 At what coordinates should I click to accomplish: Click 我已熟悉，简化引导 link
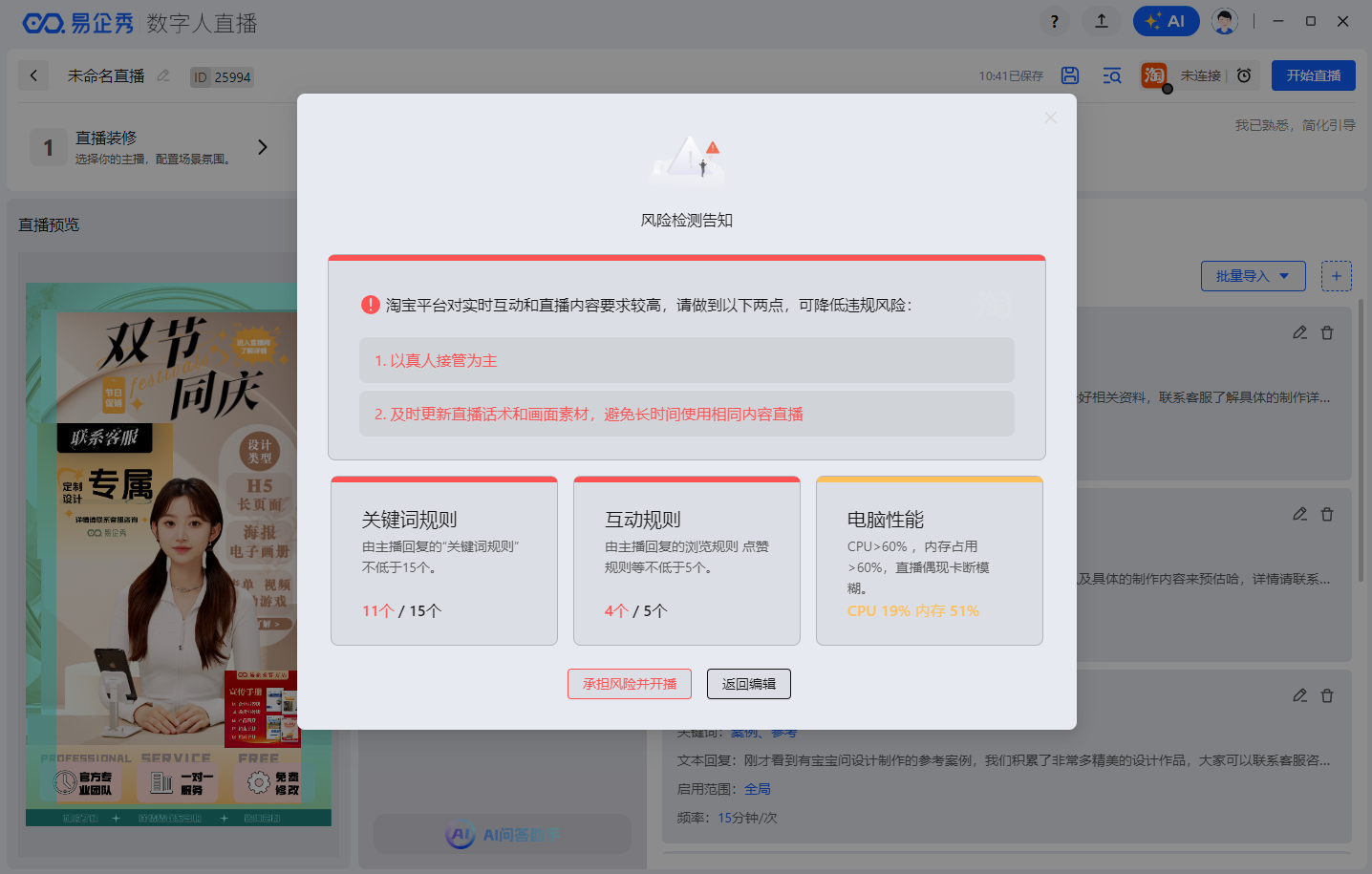1295,125
